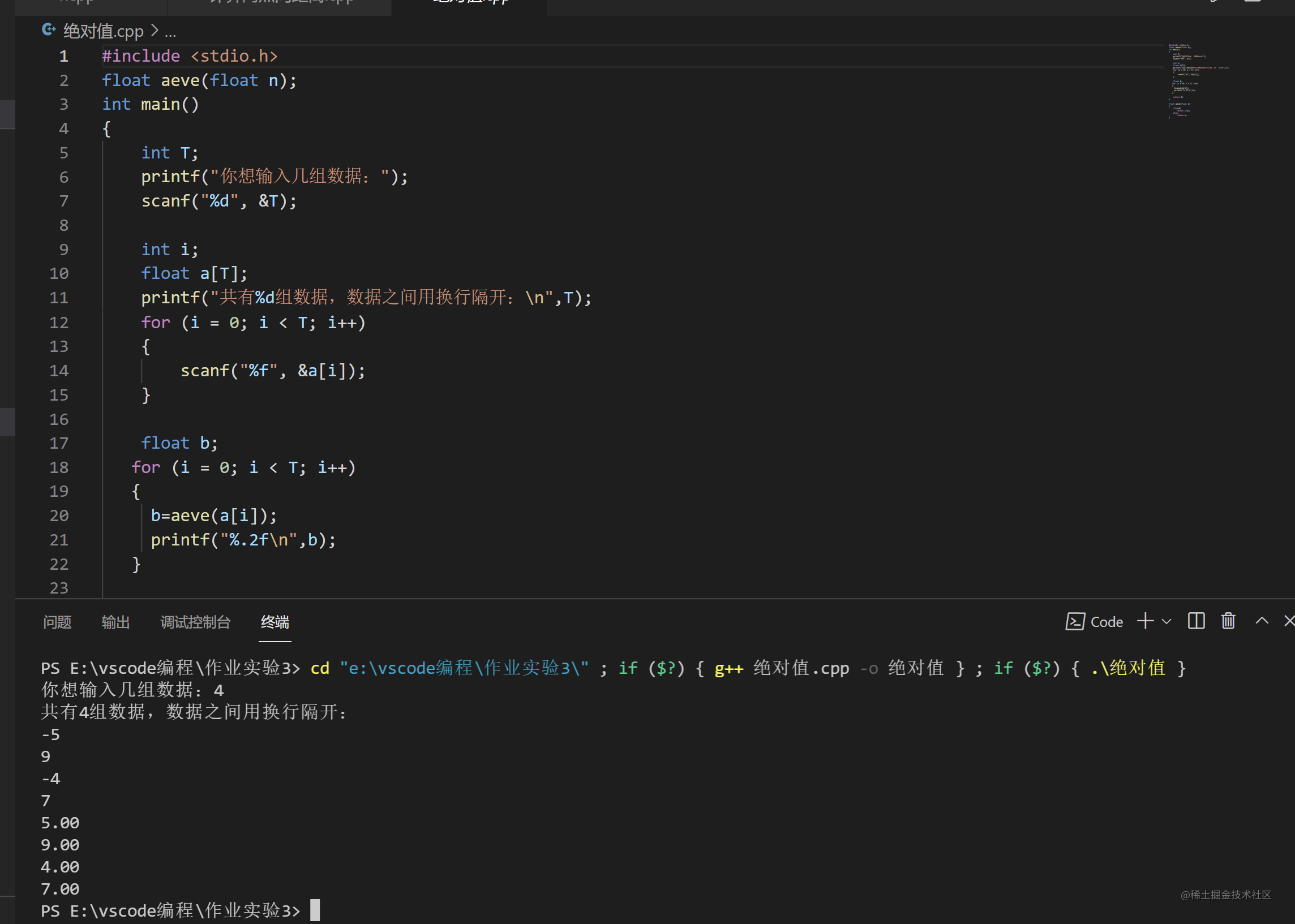Image resolution: width=1295 pixels, height=924 pixels.
Task: Create a new terminal with plus icon
Action: pyautogui.click(x=1145, y=621)
